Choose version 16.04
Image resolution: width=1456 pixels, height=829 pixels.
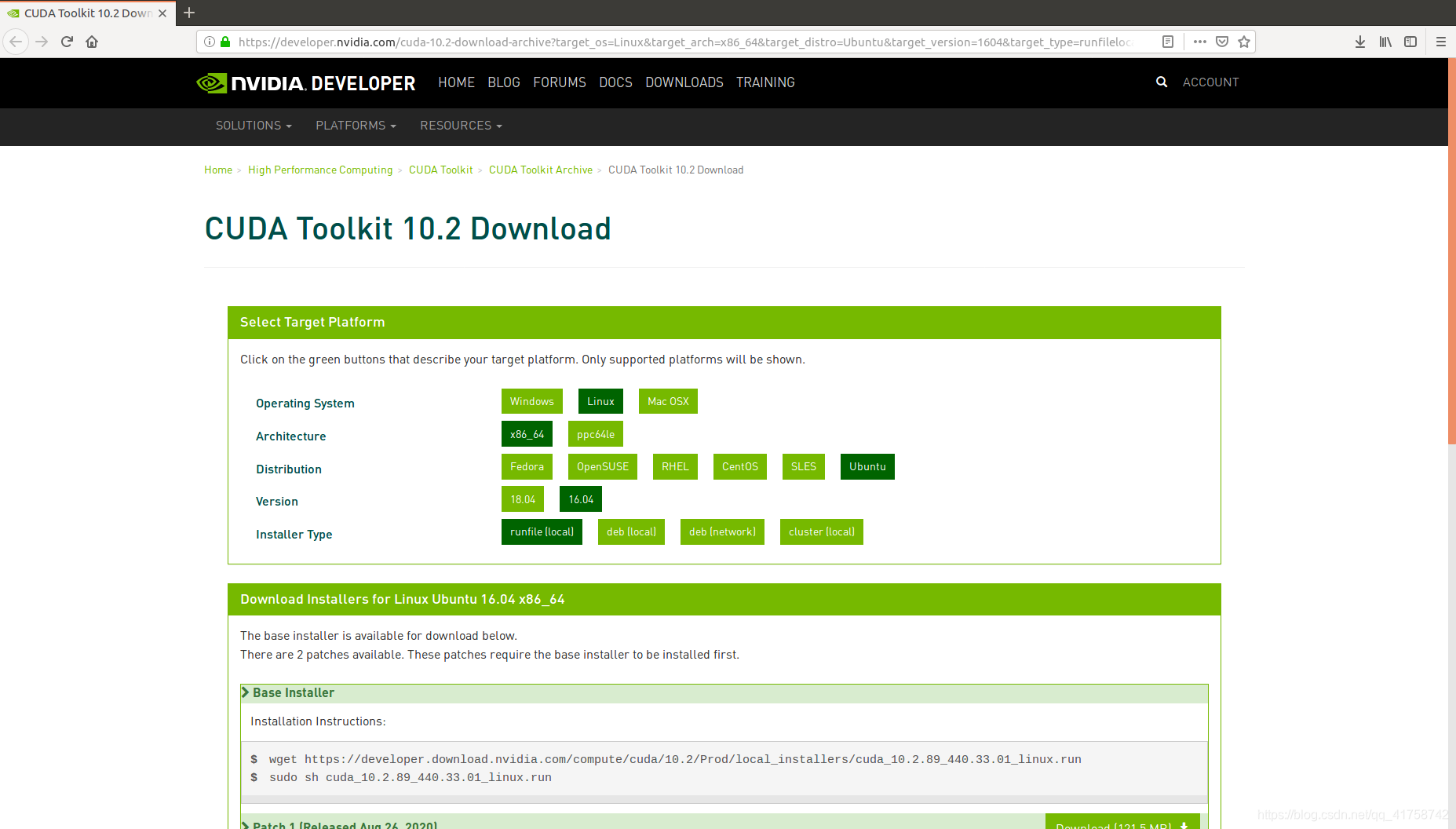point(581,499)
